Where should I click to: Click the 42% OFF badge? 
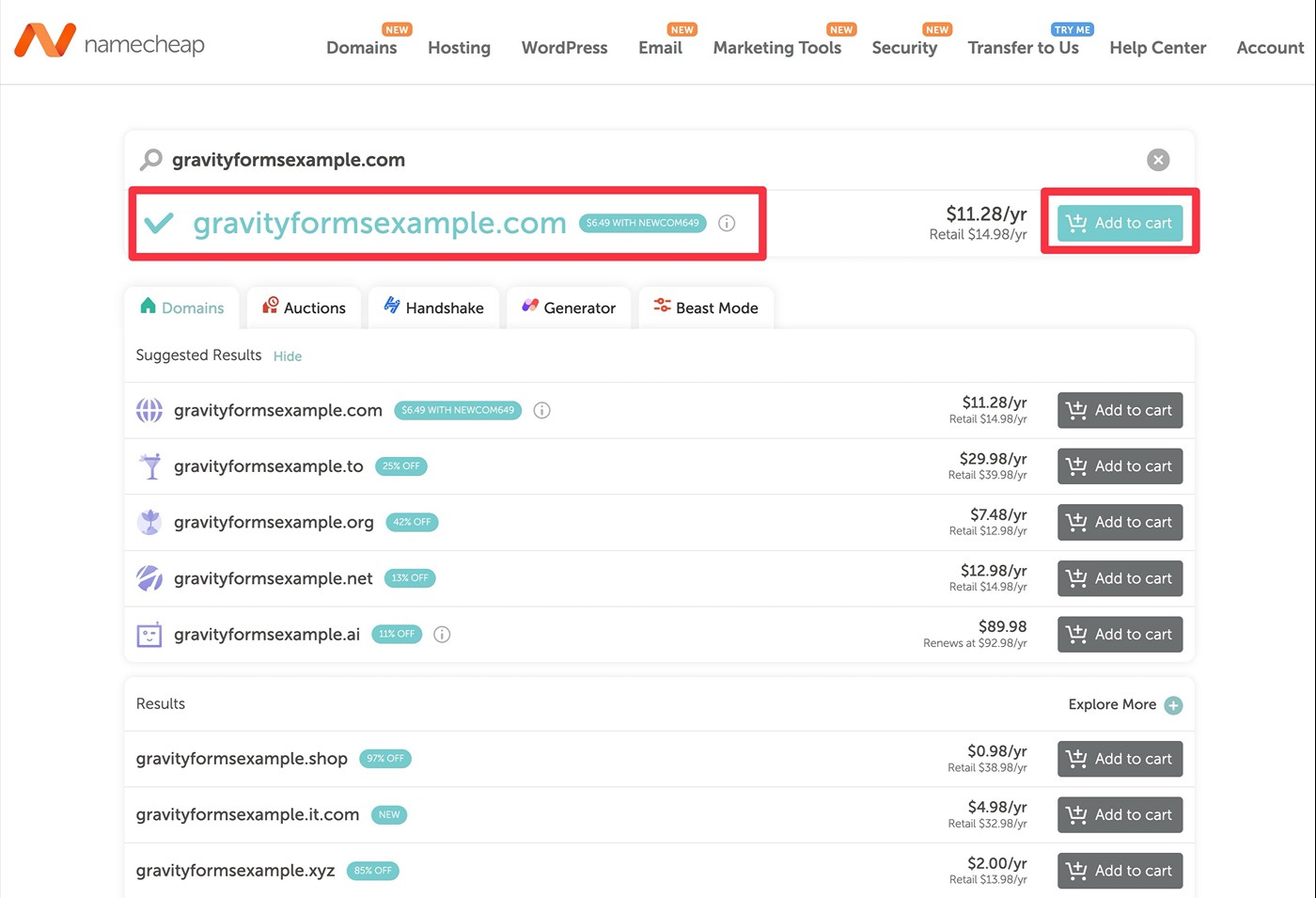pyautogui.click(x=412, y=522)
